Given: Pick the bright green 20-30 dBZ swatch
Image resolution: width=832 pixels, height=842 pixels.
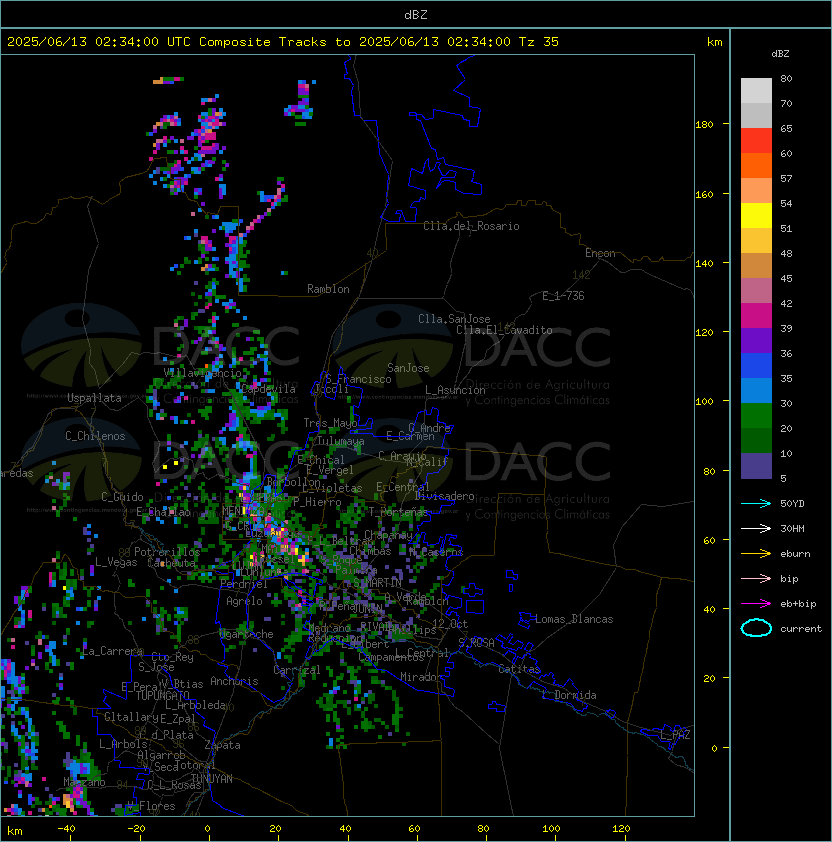Looking at the screenshot, I should (x=756, y=416).
